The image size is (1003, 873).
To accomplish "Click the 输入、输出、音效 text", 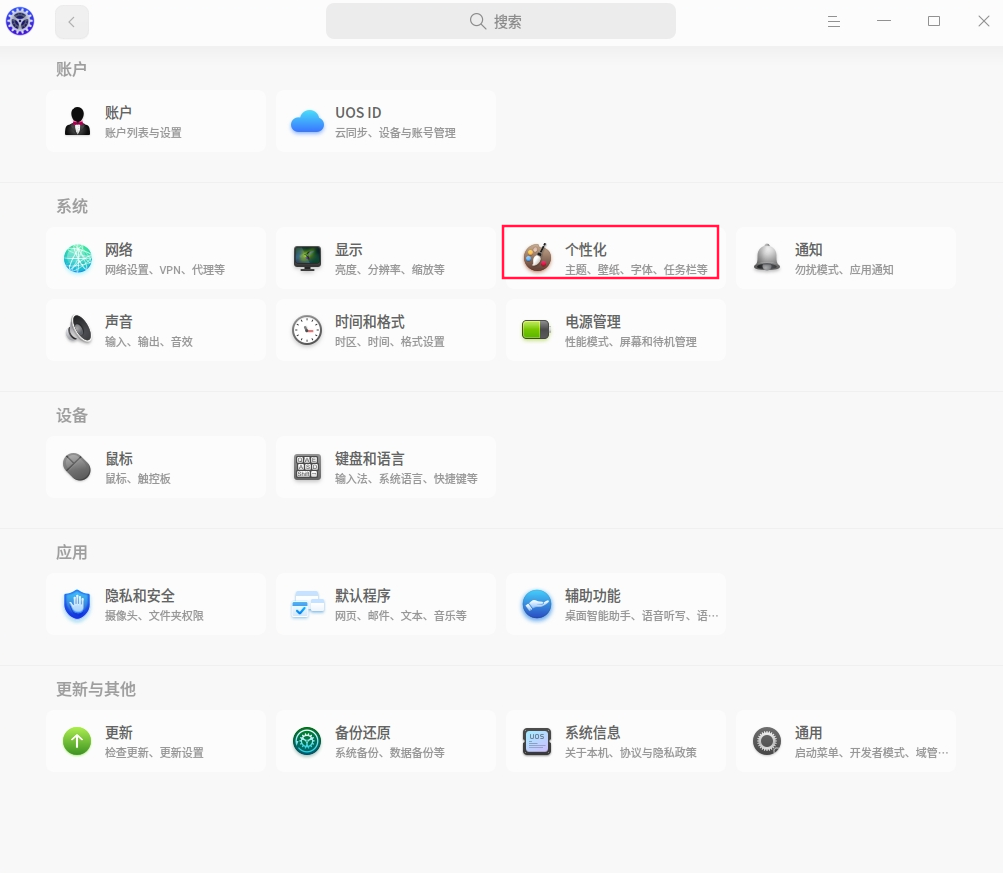I will 149,342.
